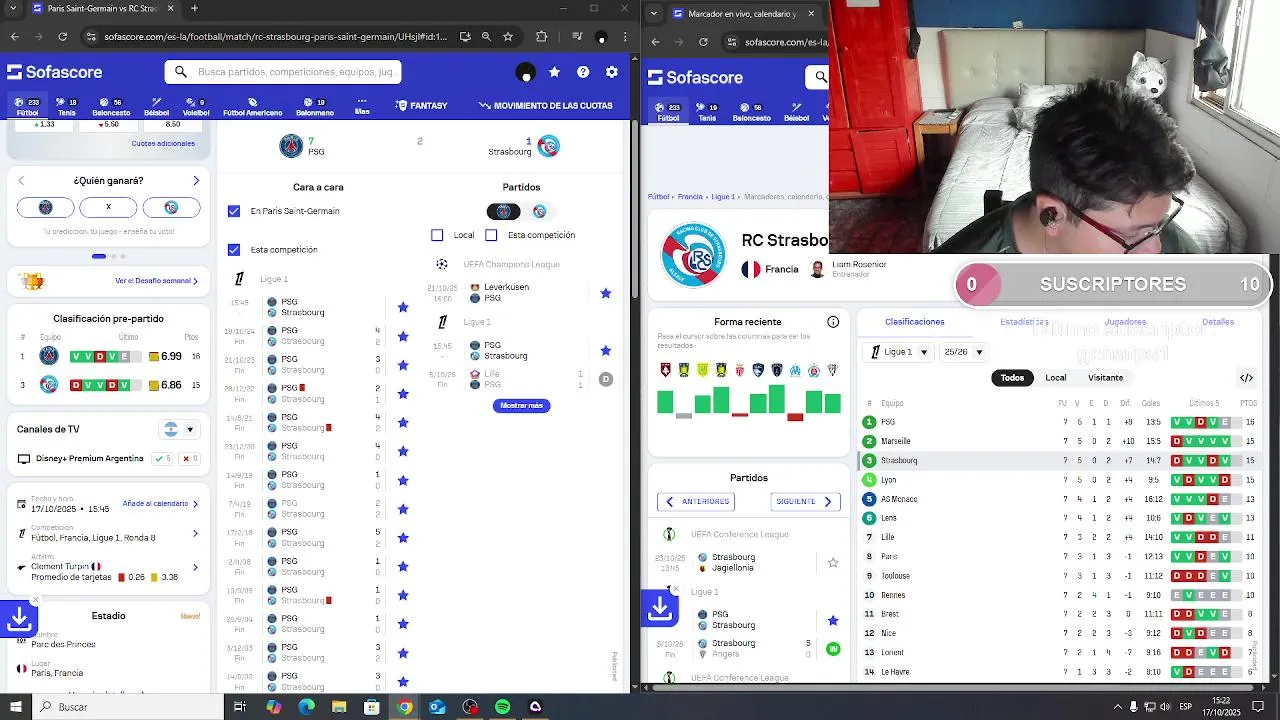Open Movimiento de las cuotas
The image size is (1280, 720).
click(546, 105)
